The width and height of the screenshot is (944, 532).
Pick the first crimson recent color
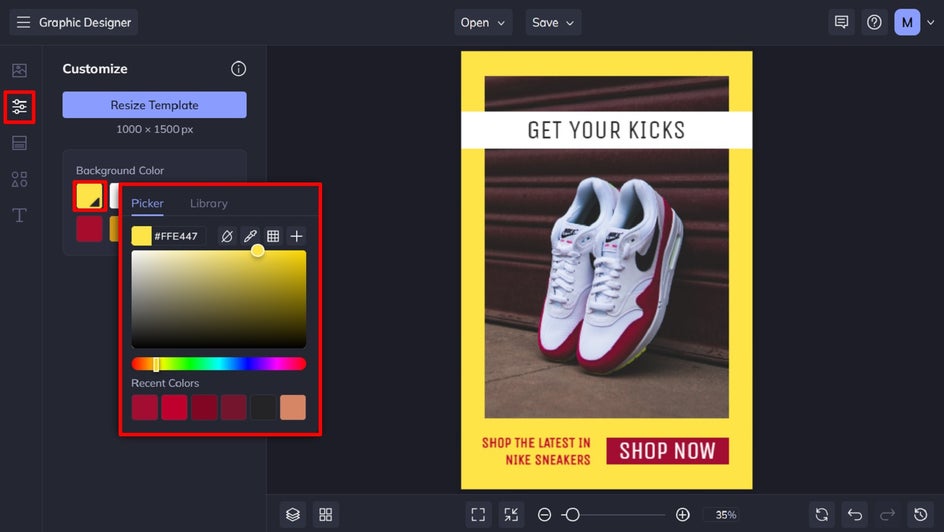pyautogui.click(x=144, y=407)
